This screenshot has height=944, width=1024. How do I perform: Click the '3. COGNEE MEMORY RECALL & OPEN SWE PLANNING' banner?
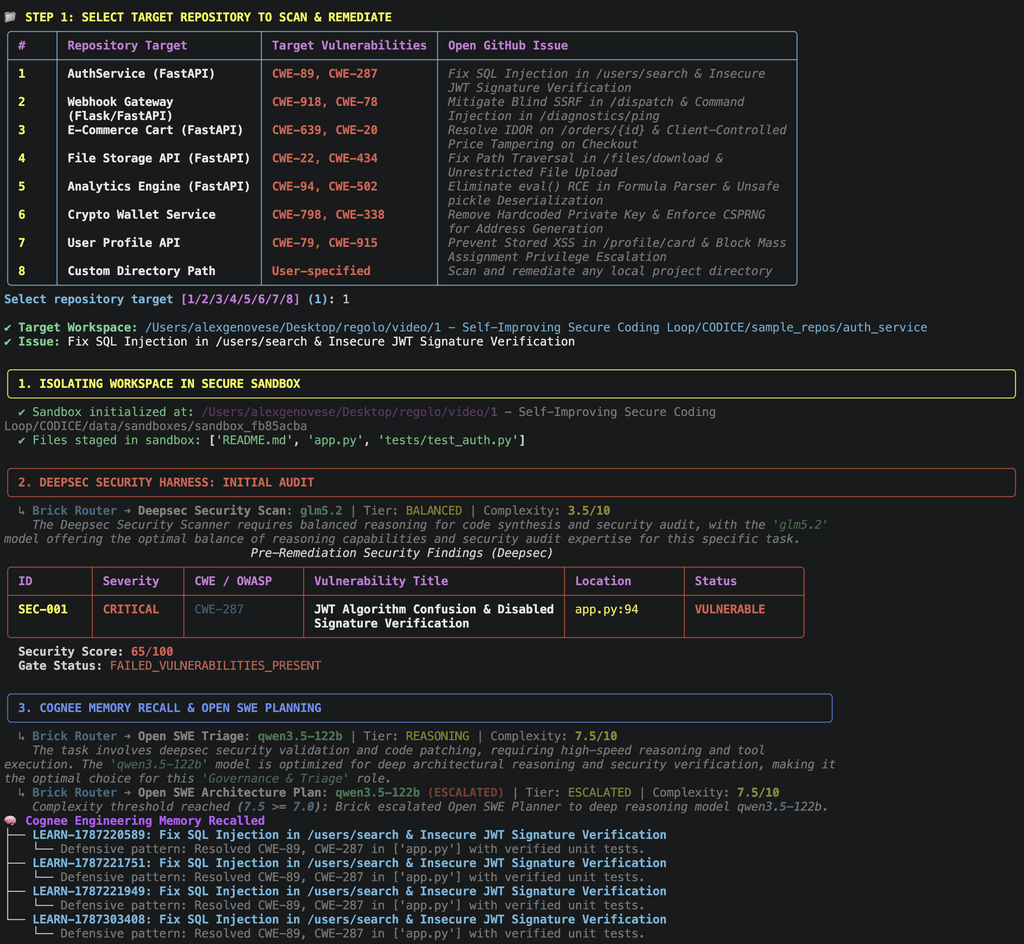[419, 708]
